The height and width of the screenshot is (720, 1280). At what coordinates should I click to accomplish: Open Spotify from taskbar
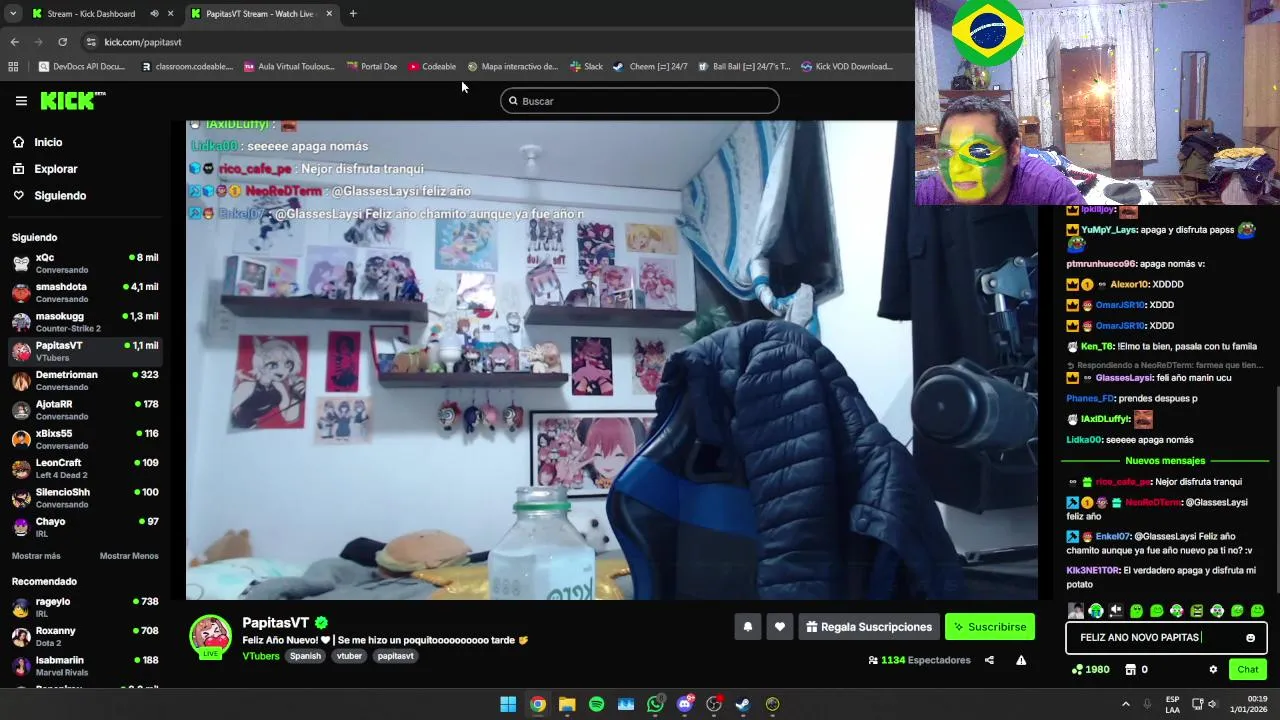(596, 704)
